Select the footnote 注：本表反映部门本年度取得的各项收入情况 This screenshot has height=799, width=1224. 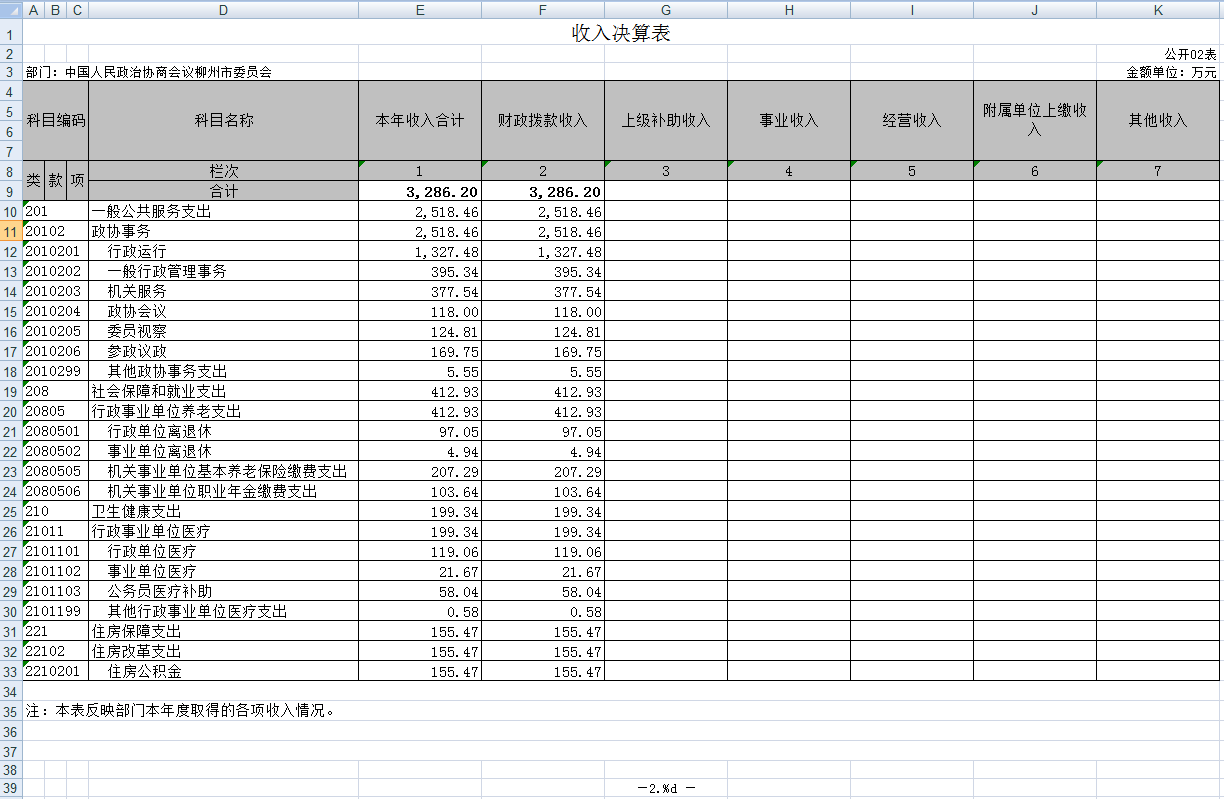(181, 711)
